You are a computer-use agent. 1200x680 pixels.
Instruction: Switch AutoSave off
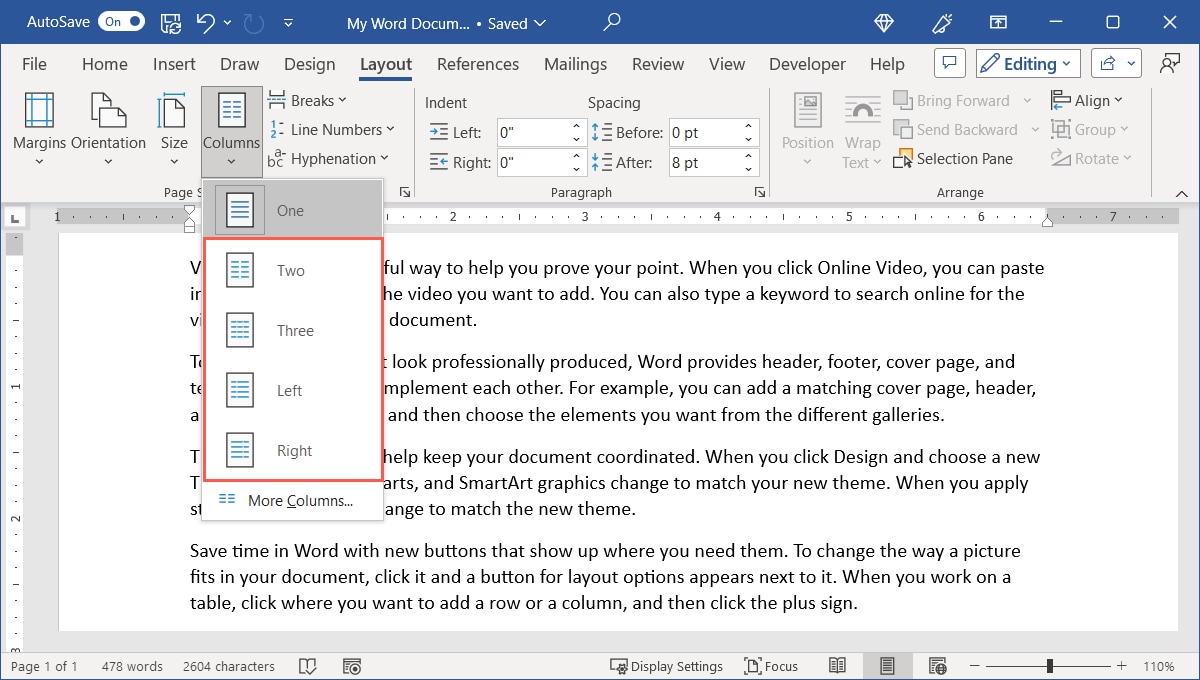120,21
